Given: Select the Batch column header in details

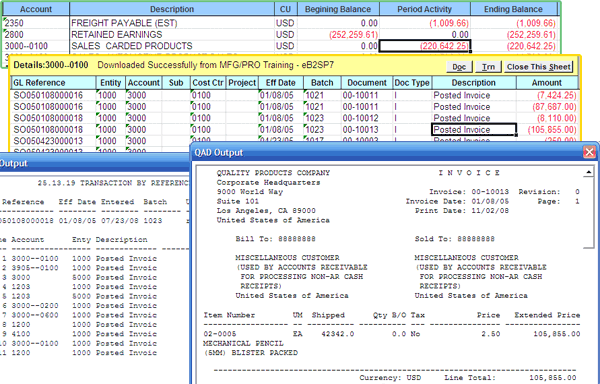Looking at the screenshot, I should pyautogui.click(x=322, y=83).
